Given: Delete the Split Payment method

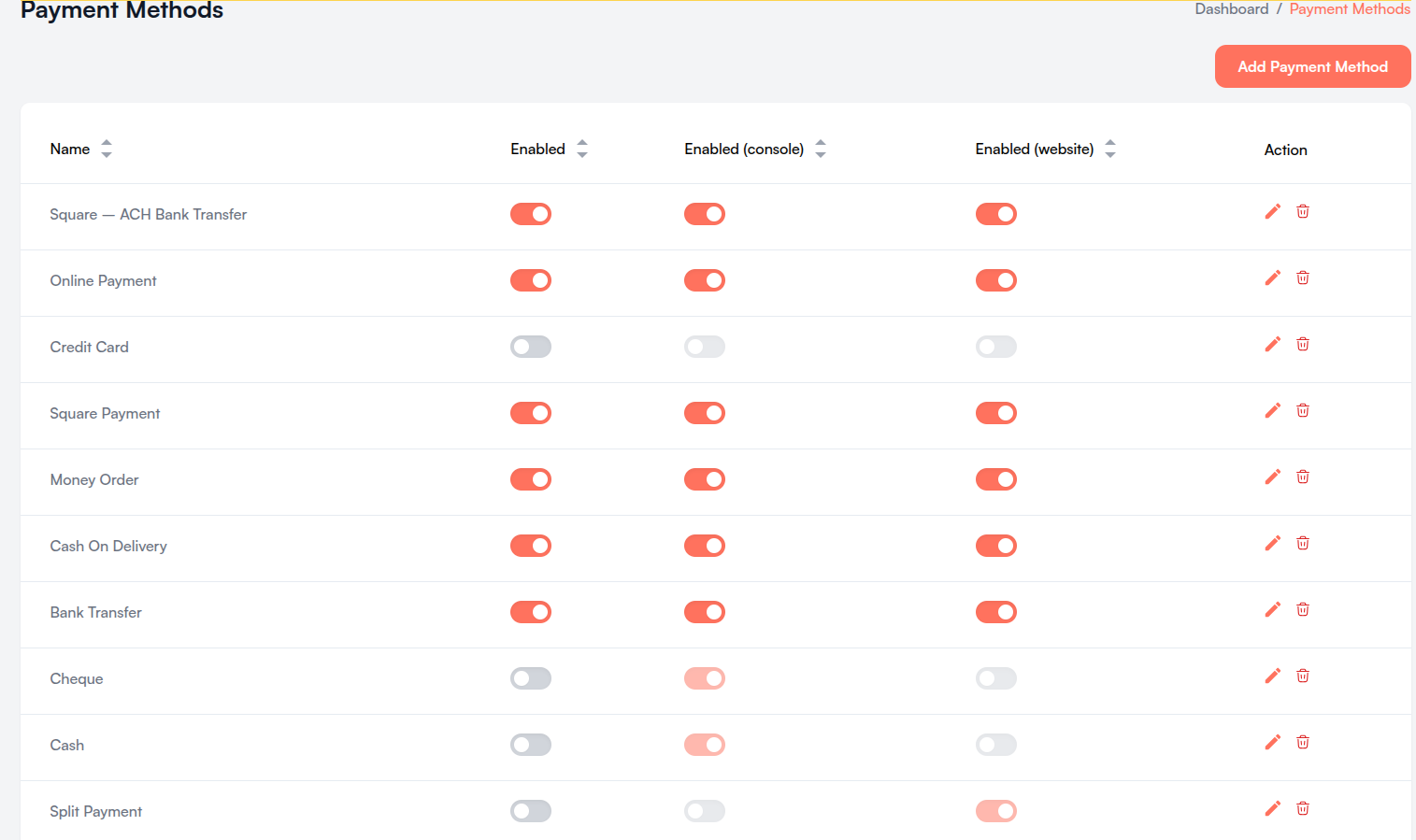Looking at the screenshot, I should click(1303, 809).
